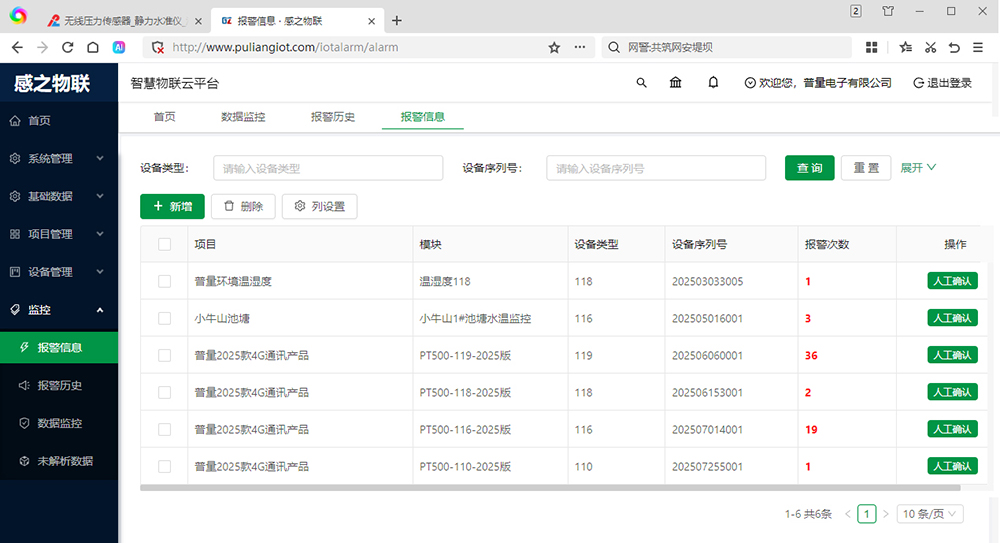Click the green 查询 button
The width and height of the screenshot is (1000, 543).
809,168
